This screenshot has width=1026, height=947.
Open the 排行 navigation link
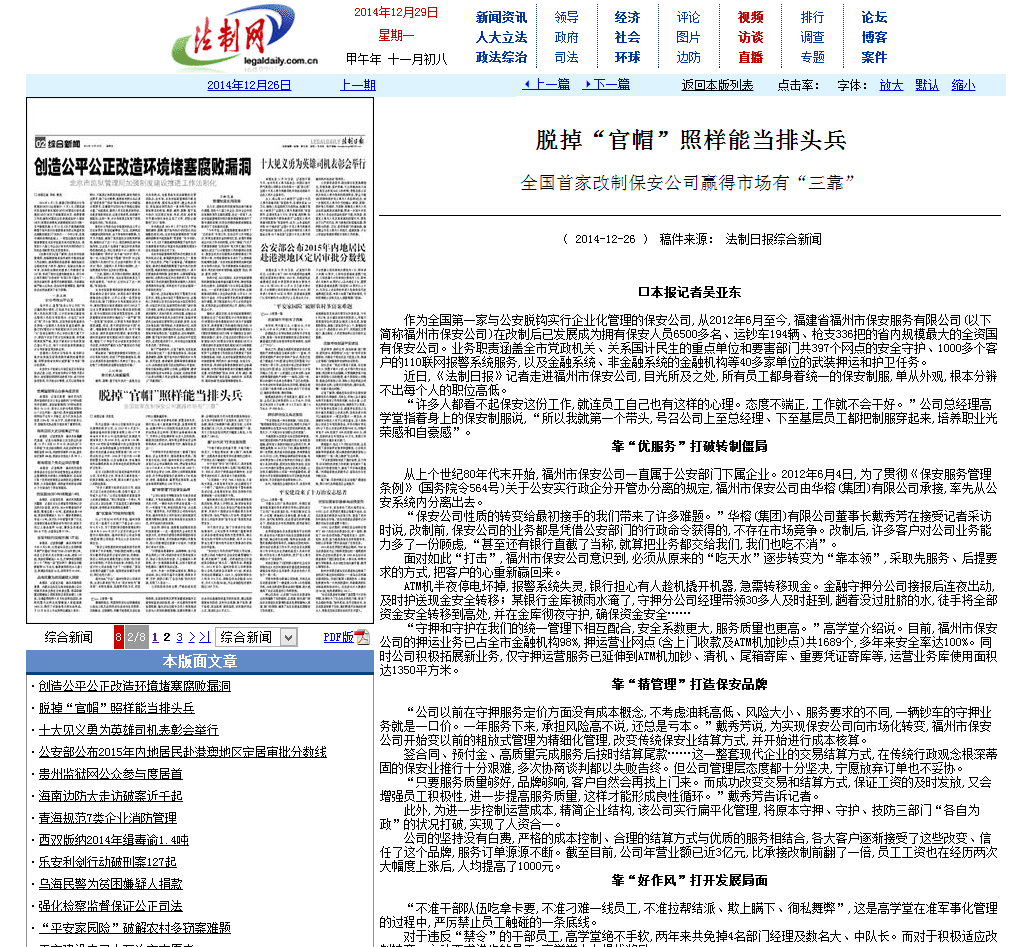click(812, 18)
